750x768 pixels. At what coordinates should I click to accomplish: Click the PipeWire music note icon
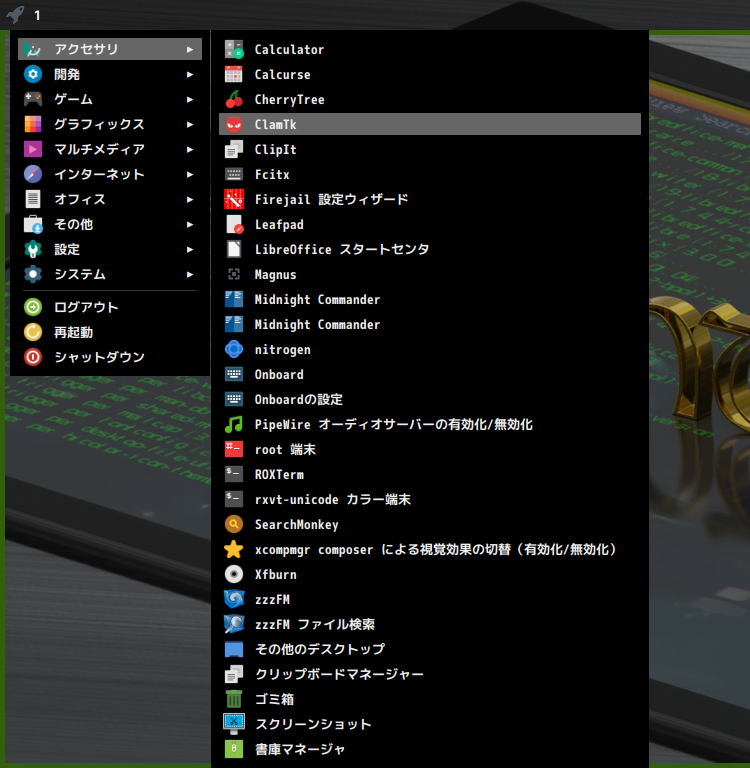234,424
